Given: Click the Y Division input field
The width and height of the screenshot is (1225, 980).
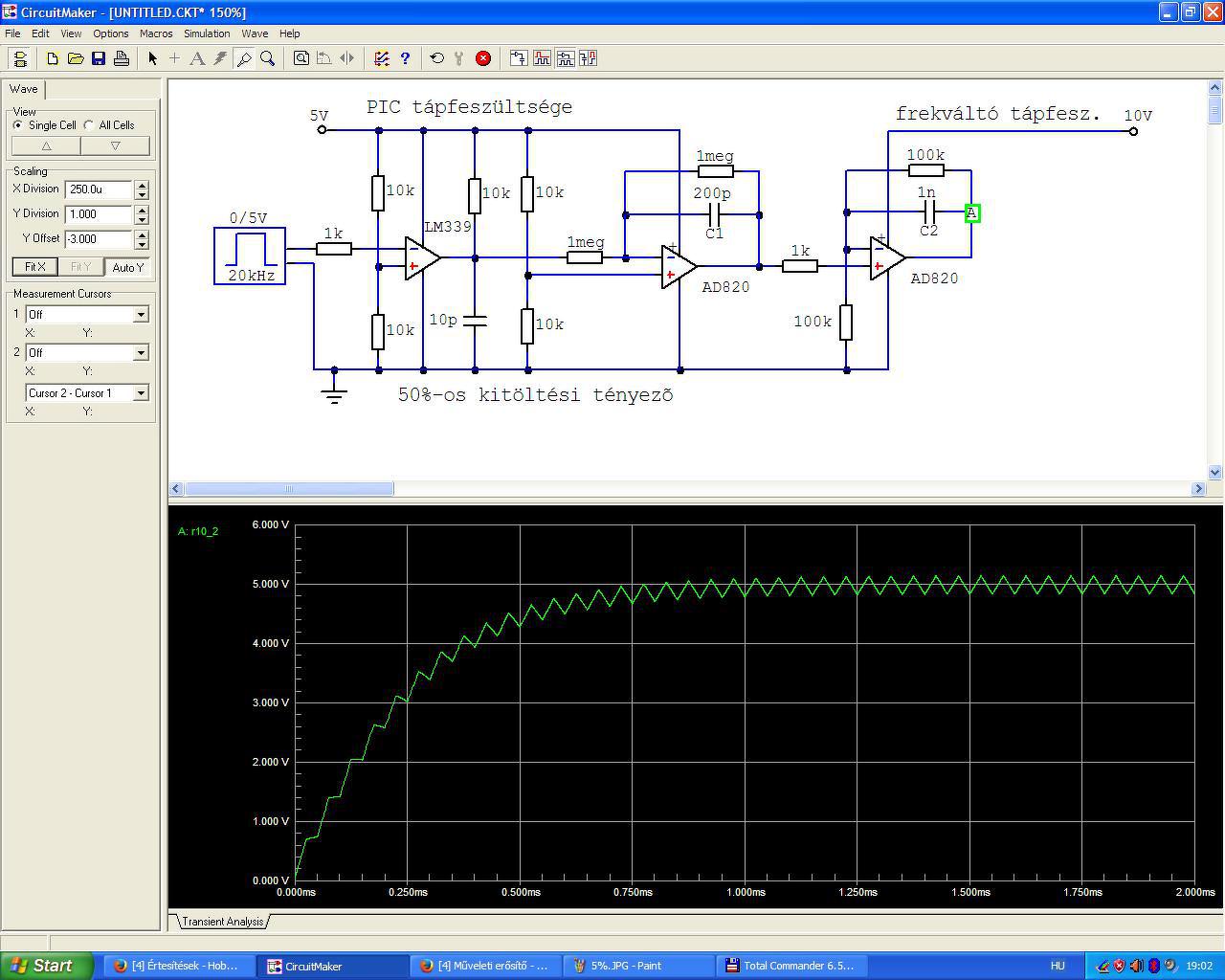Looking at the screenshot, I should (99, 214).
